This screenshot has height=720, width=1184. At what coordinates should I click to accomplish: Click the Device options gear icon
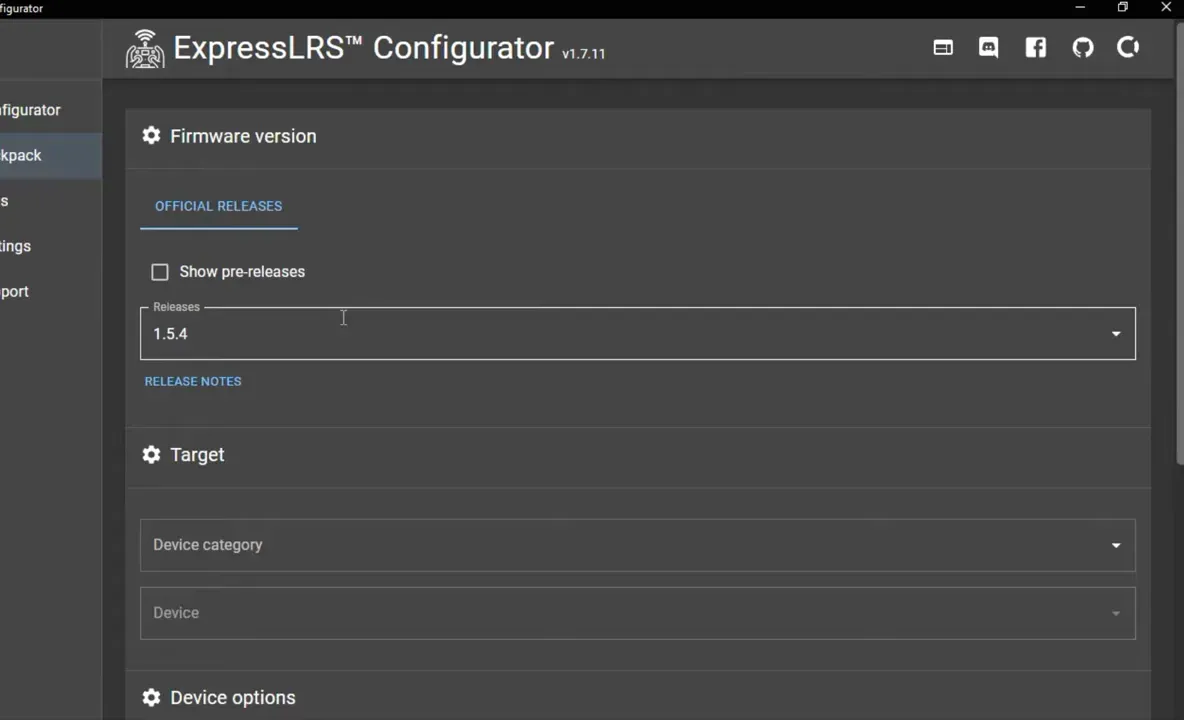coord(151,697)
